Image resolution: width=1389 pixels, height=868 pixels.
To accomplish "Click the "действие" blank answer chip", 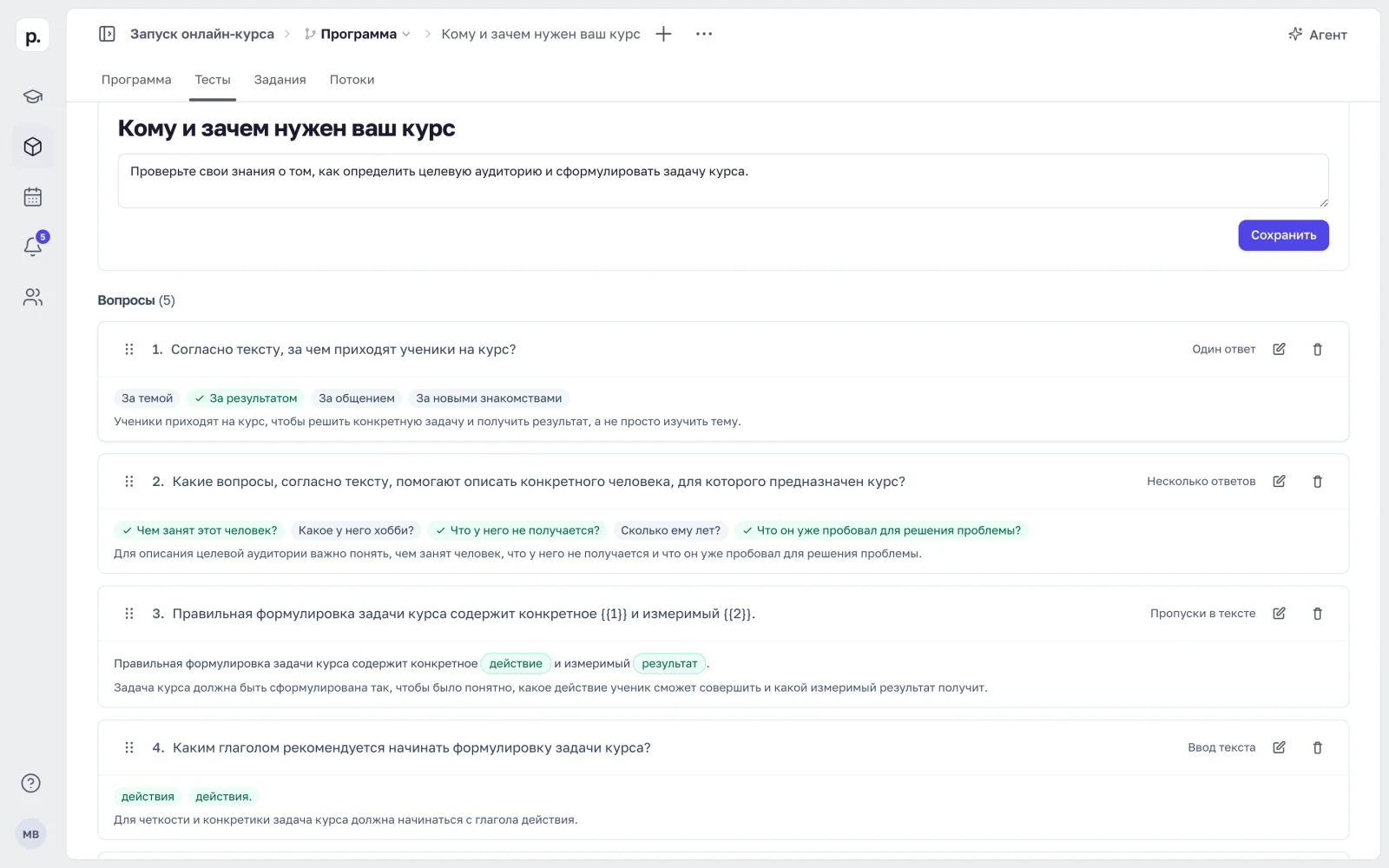I will pos(516,663).
